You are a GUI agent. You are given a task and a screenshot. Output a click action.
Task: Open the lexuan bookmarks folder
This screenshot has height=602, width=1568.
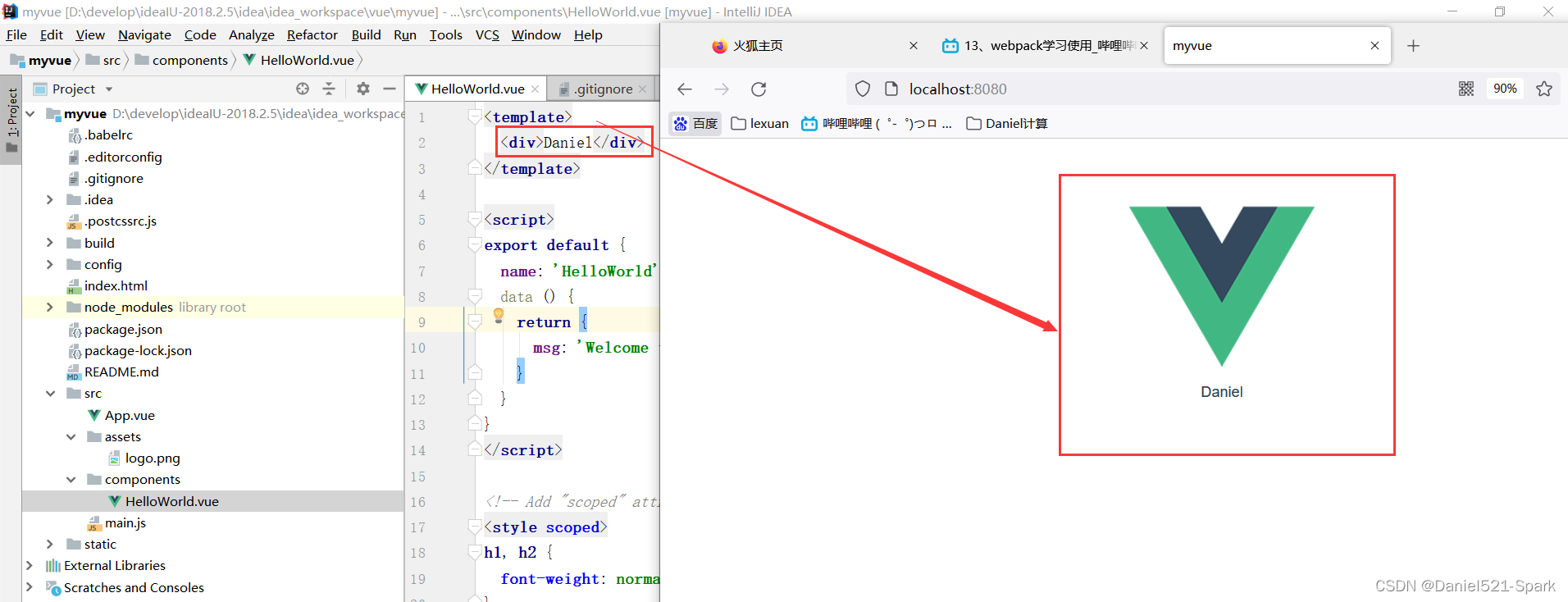point(760,123)
